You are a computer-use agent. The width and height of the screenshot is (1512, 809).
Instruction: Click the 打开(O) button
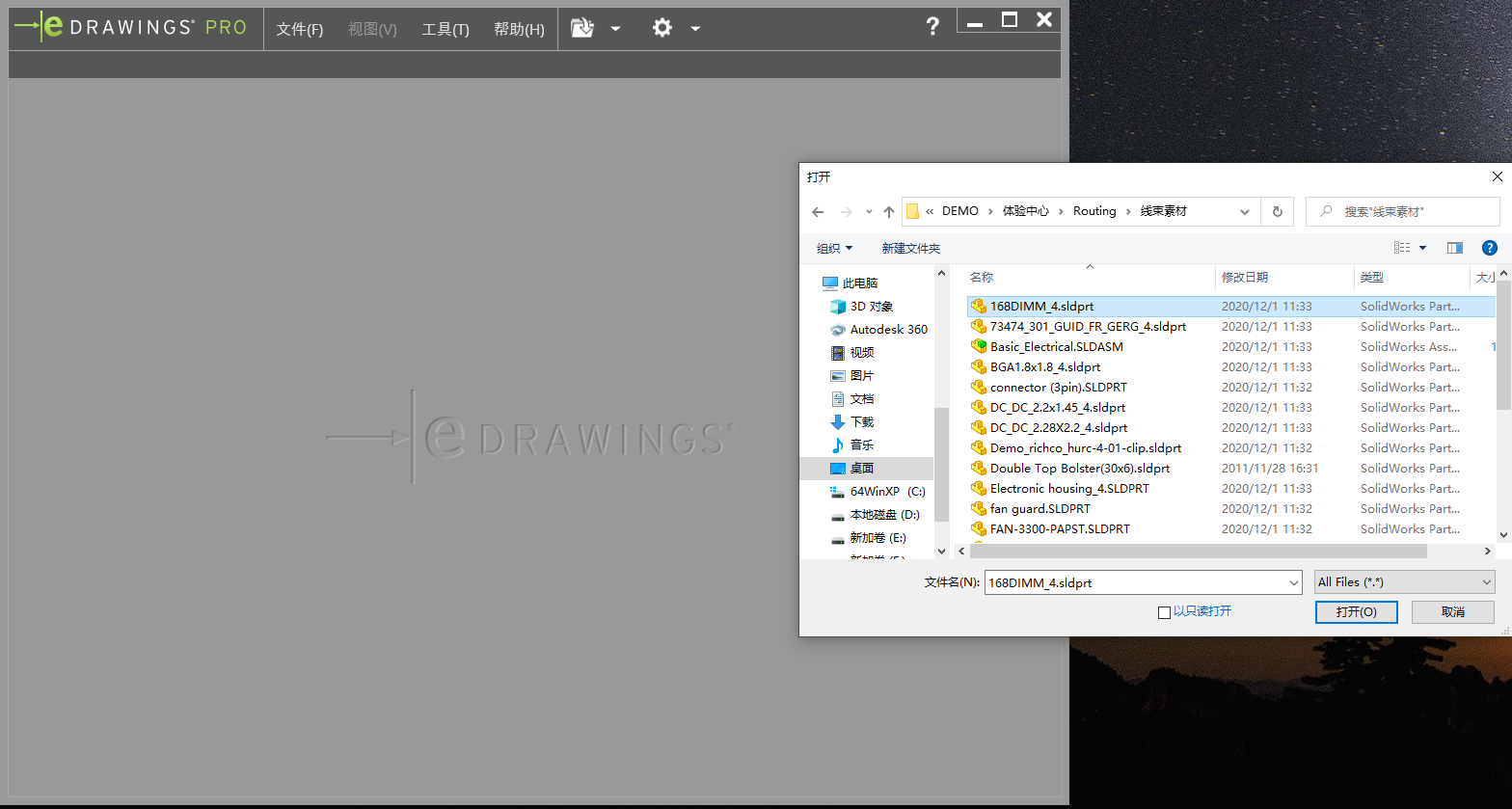tap(1356, 612)
